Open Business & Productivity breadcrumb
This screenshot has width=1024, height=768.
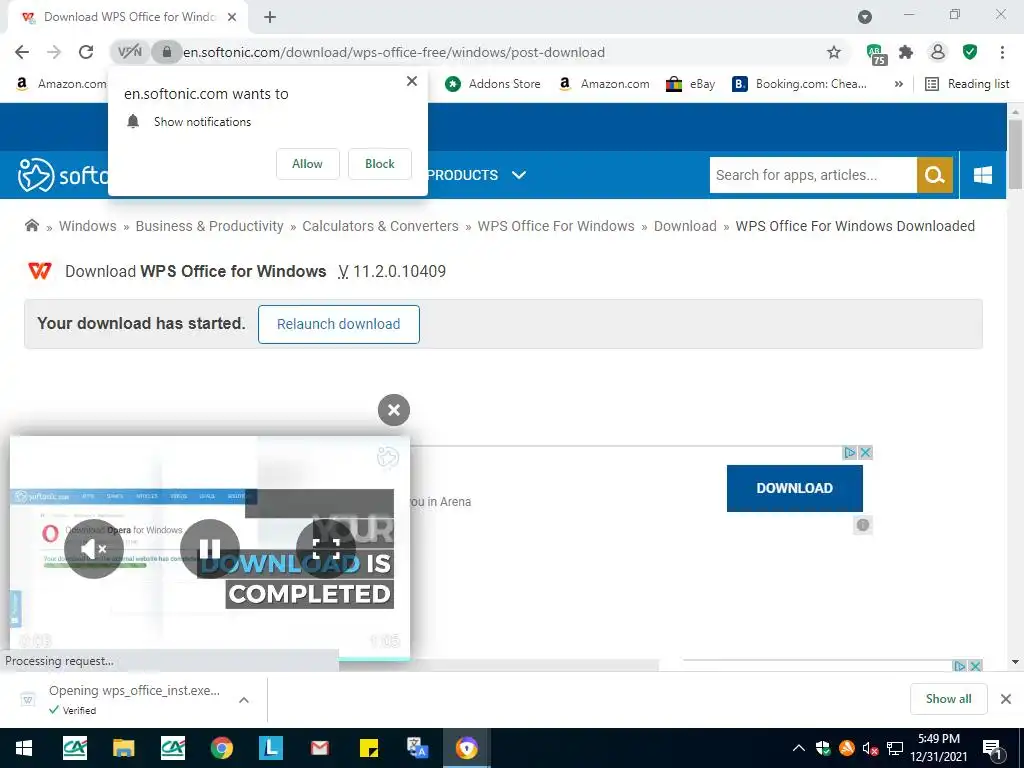[210, 226]
